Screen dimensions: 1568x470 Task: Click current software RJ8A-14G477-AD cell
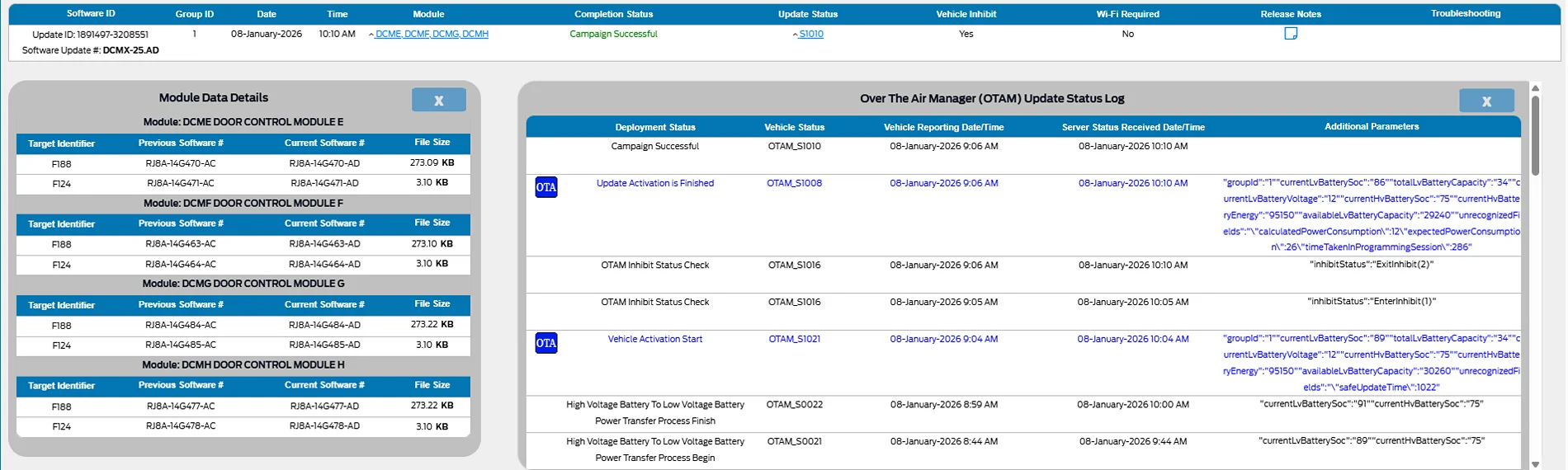324,407
